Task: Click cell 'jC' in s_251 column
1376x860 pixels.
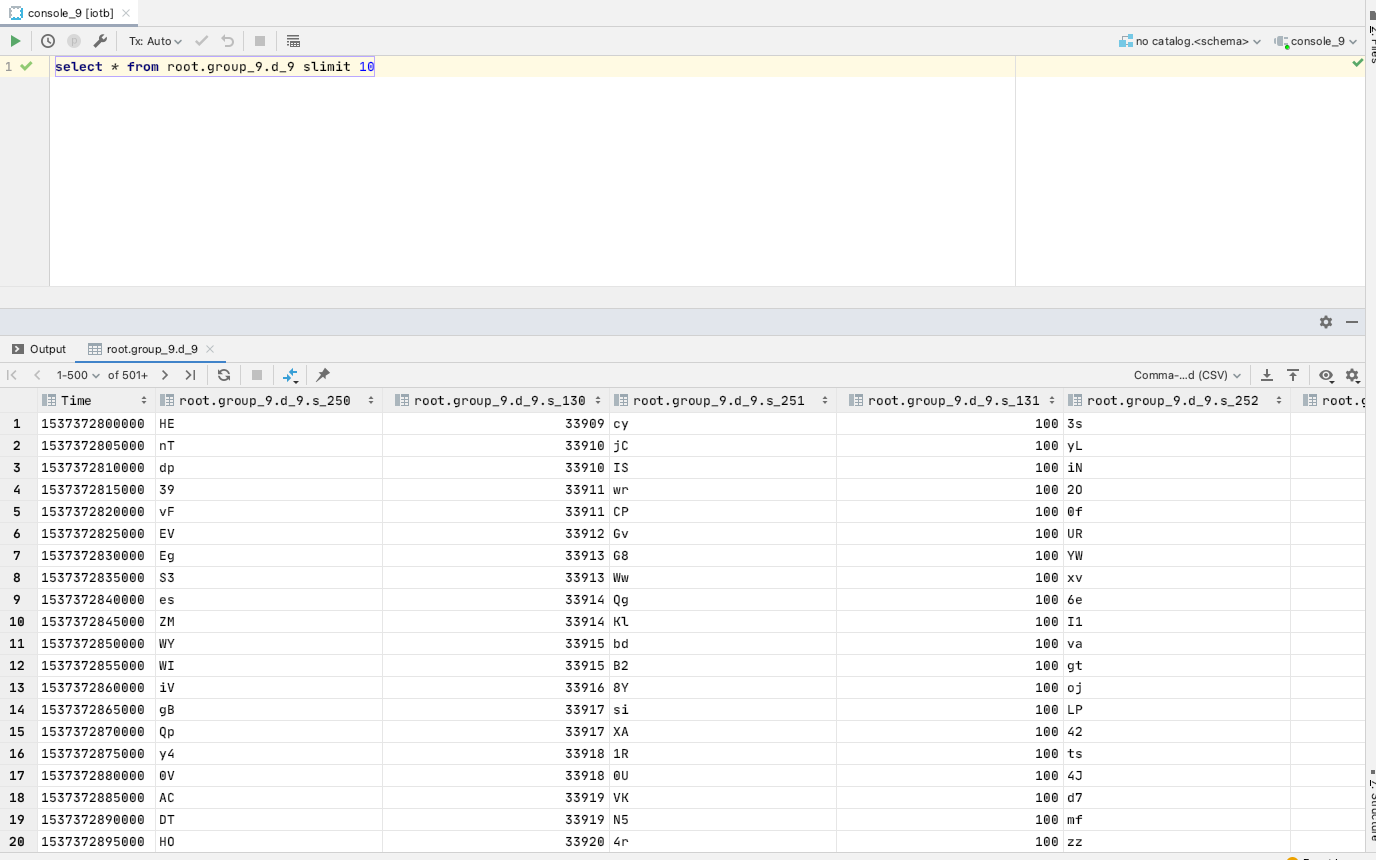Action: [x=723, y=446]
